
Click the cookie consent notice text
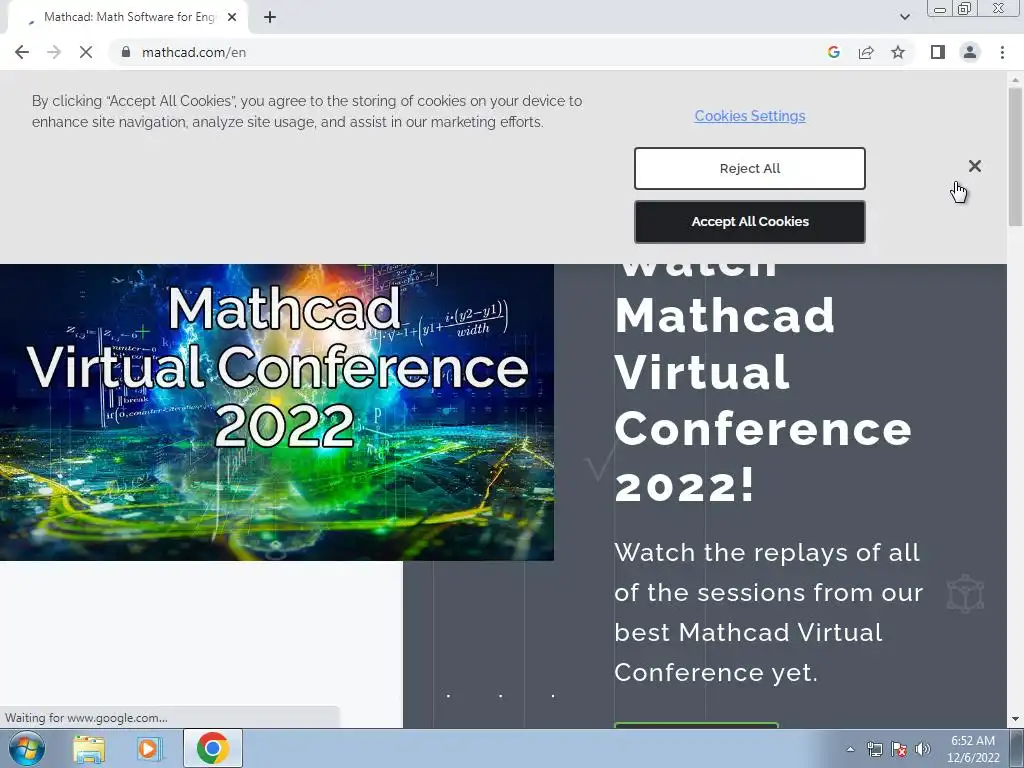click(307, 112)
